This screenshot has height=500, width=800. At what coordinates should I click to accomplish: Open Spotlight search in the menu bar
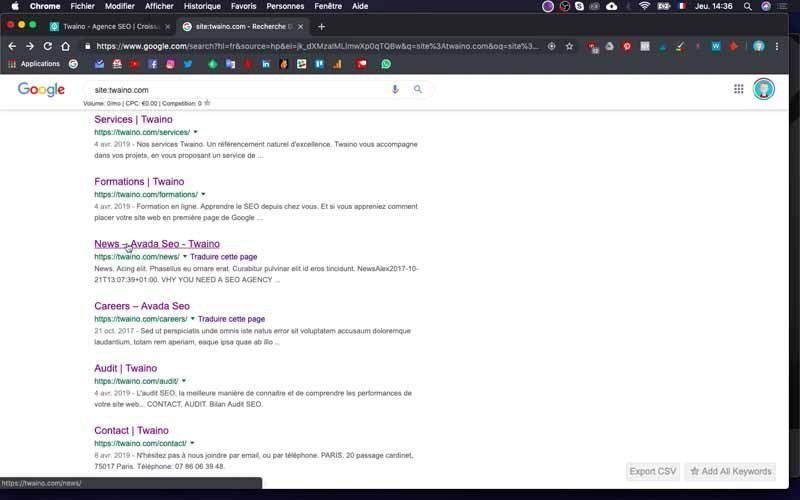[747, 6]
